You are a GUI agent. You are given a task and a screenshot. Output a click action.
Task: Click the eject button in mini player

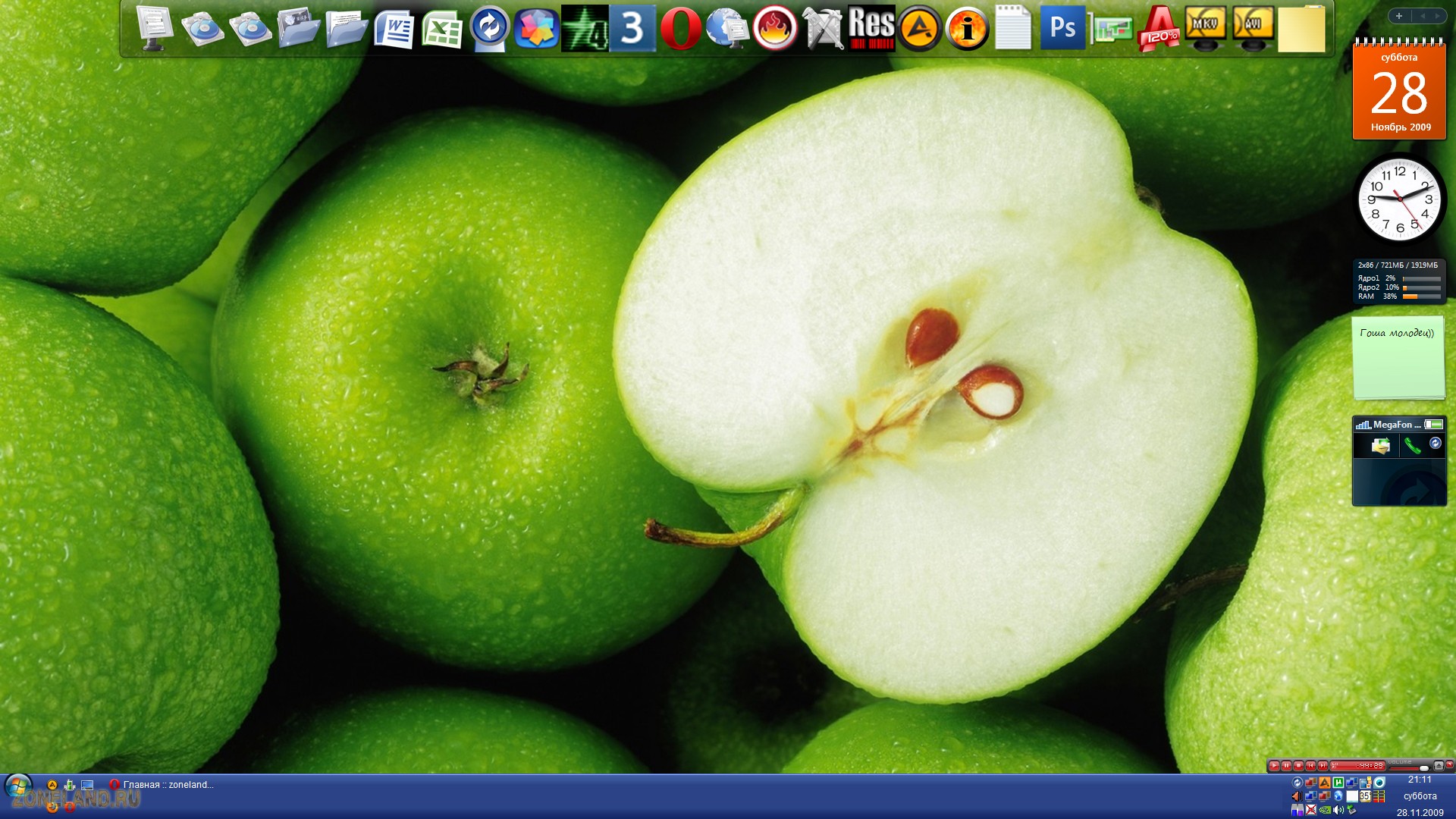tap(1439, 766)
